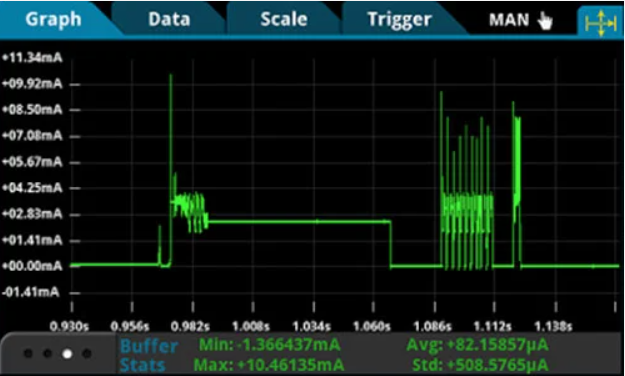The height and width of the screenshot is (376, 625).
Task: Select the Graph tab
Action: [x=53, y=19]
